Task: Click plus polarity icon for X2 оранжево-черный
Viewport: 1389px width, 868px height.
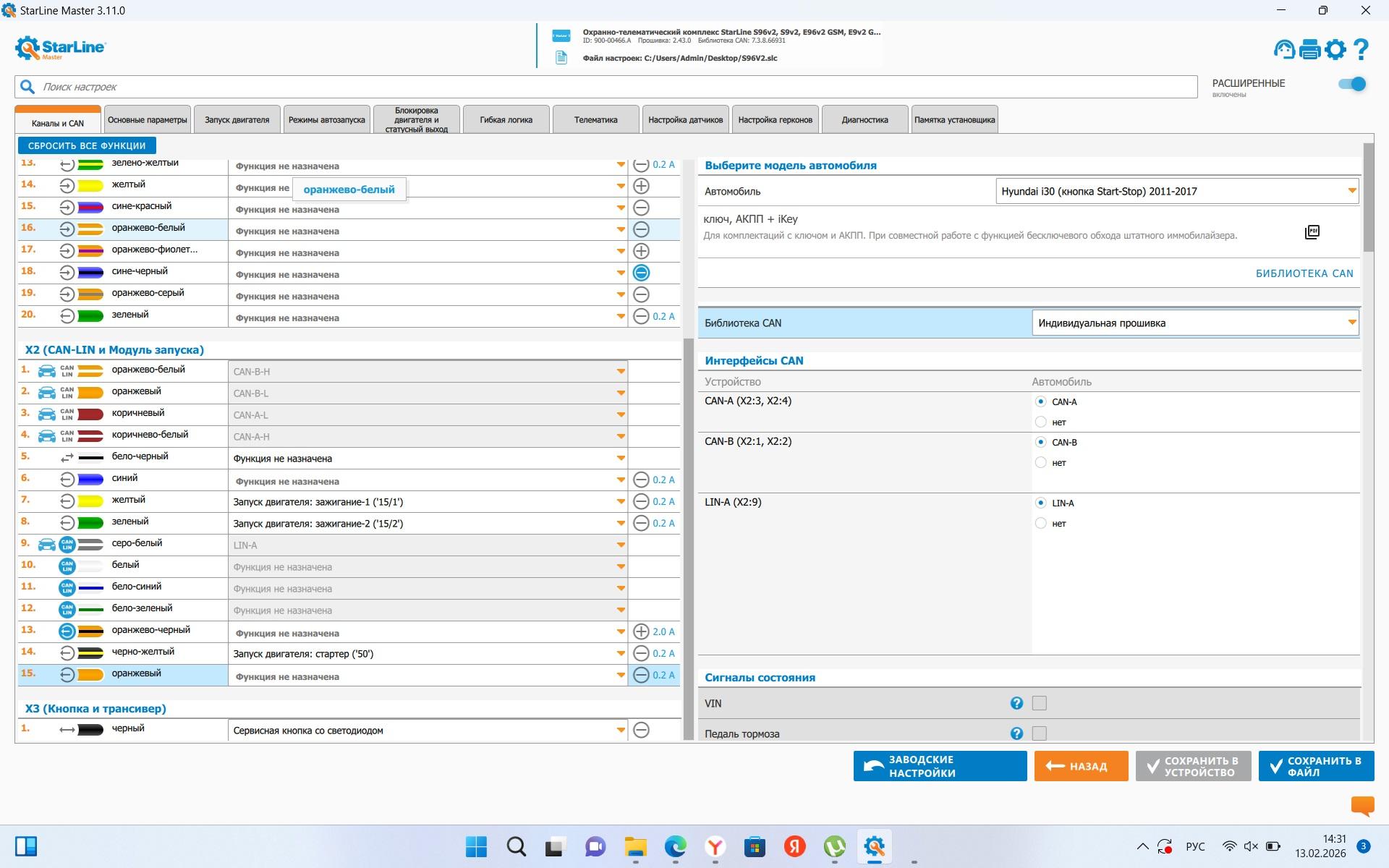Action: coord(641,631)
